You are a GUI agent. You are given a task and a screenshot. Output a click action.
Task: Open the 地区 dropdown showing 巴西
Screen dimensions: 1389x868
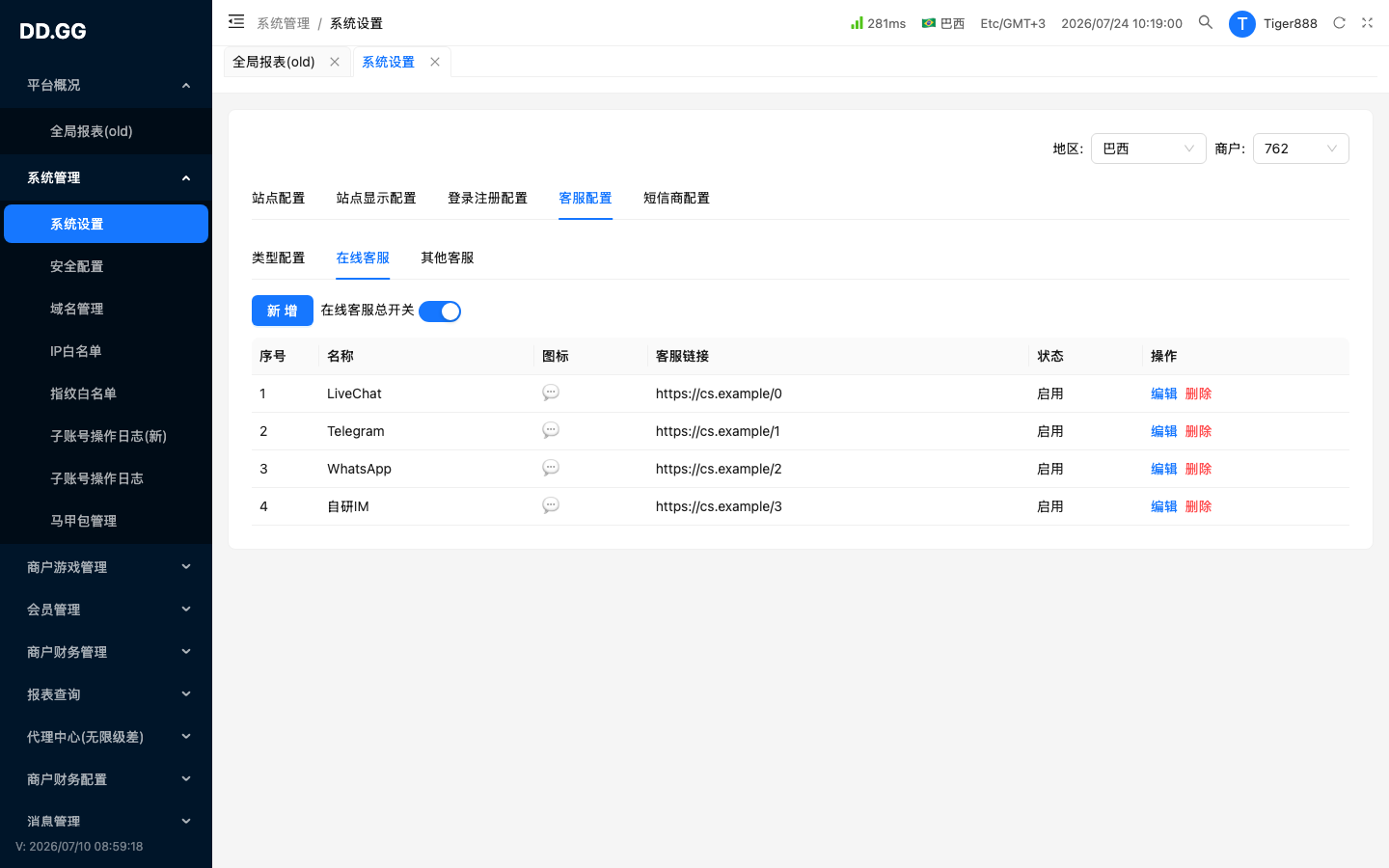pyautogui.click(x=1148, y=149)
